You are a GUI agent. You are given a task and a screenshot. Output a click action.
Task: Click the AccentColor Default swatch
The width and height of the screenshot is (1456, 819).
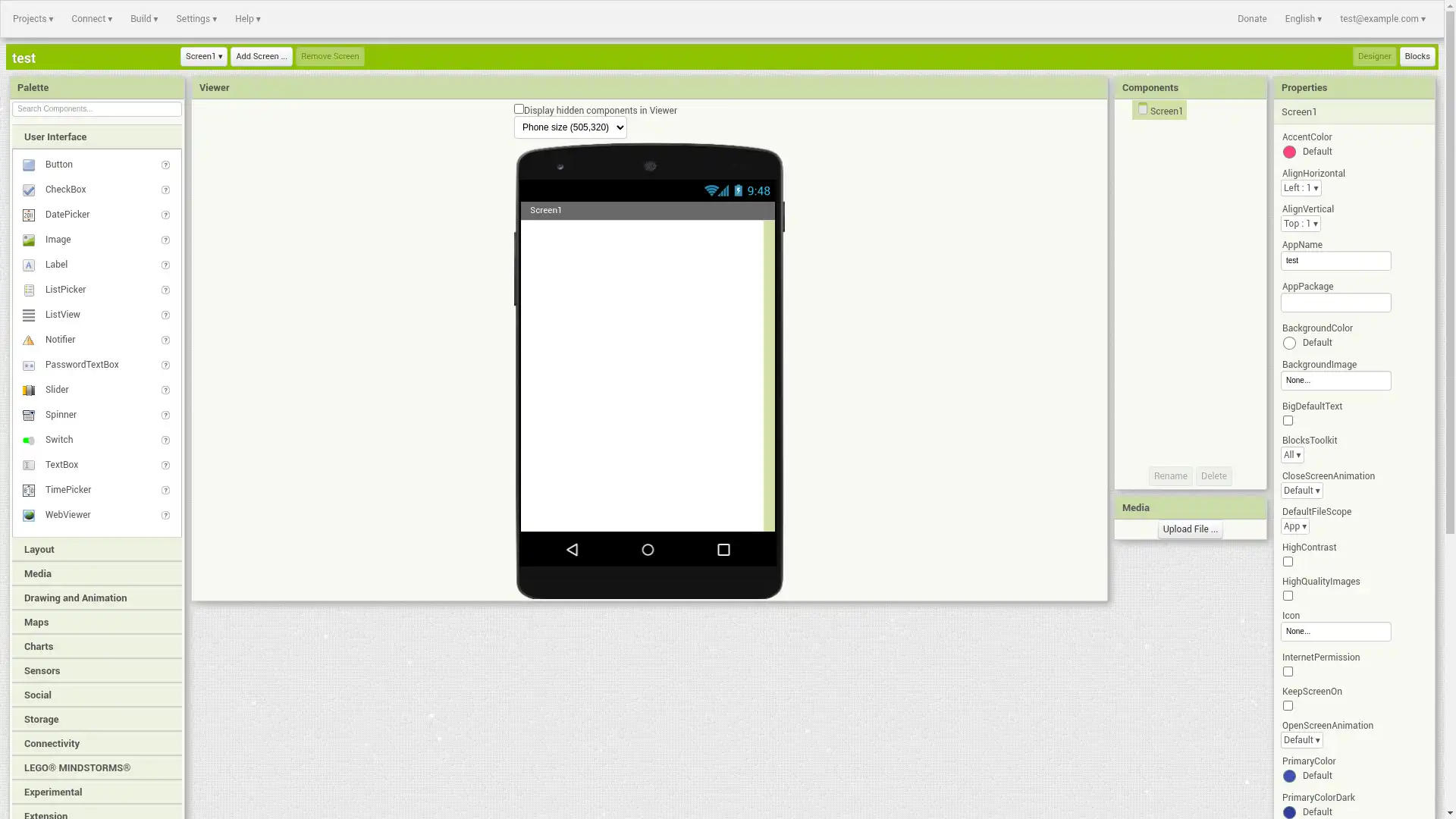click(x=1290, y=152)
